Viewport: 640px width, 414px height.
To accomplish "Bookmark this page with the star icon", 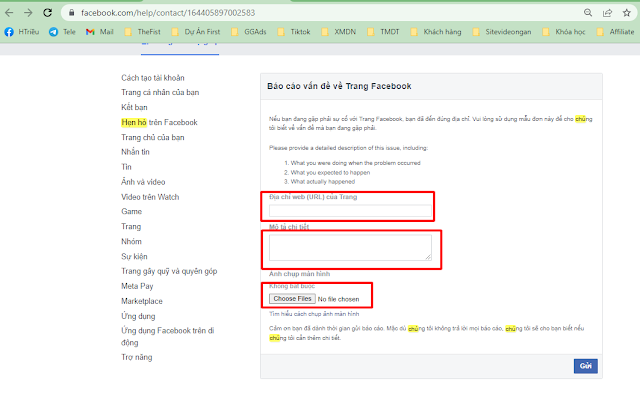I will [627, 13].
